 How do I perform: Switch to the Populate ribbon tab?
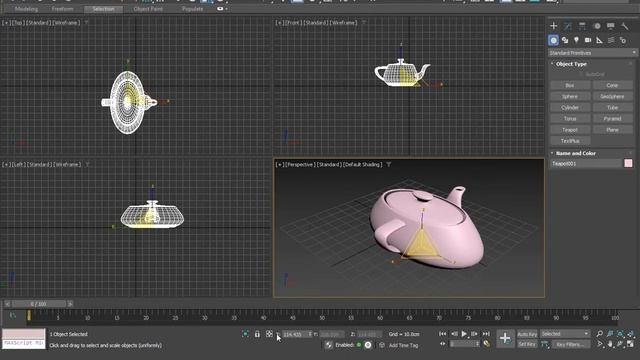point(193,9)
